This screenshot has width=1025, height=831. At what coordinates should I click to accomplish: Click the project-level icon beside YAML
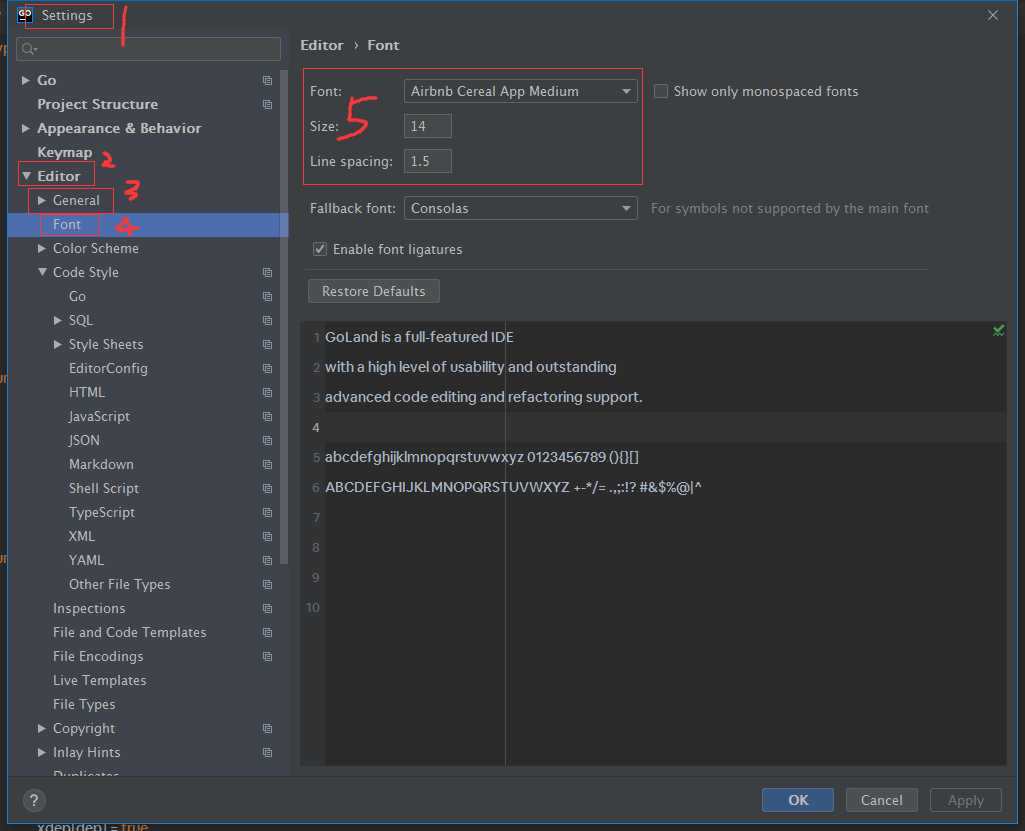tap(267, 560)
